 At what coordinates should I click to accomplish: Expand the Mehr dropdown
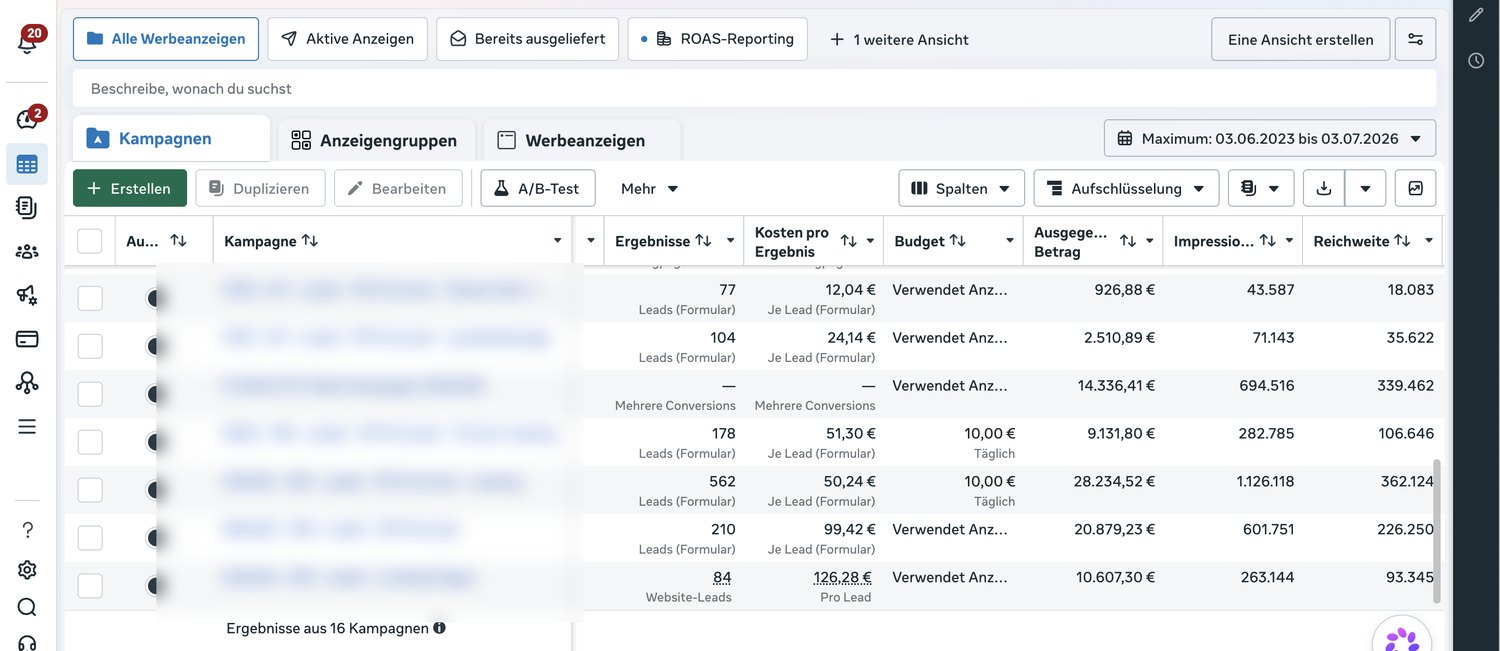tap(649, 188)
